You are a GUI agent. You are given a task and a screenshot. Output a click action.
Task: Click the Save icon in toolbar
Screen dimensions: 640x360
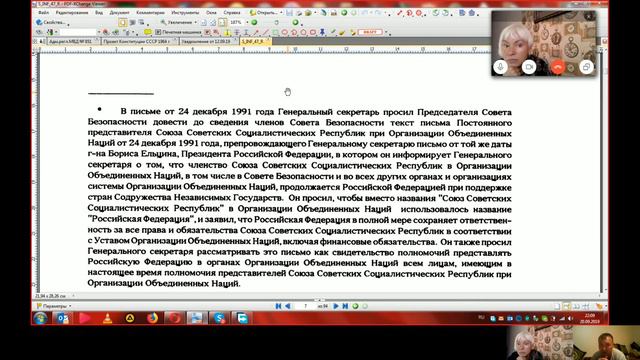coord(289,13)
